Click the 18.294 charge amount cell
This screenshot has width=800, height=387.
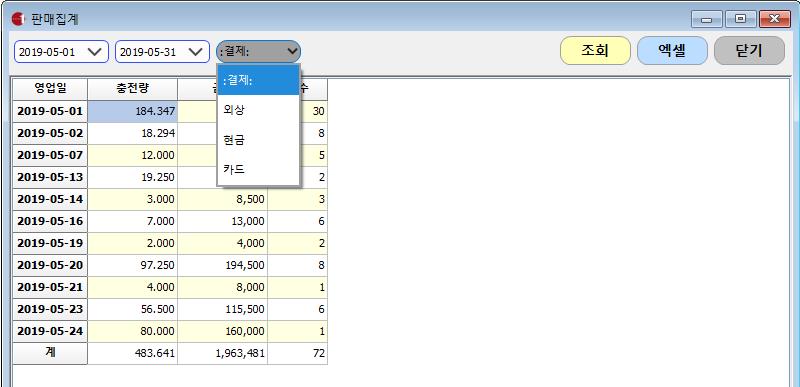[x=133, y=133]
